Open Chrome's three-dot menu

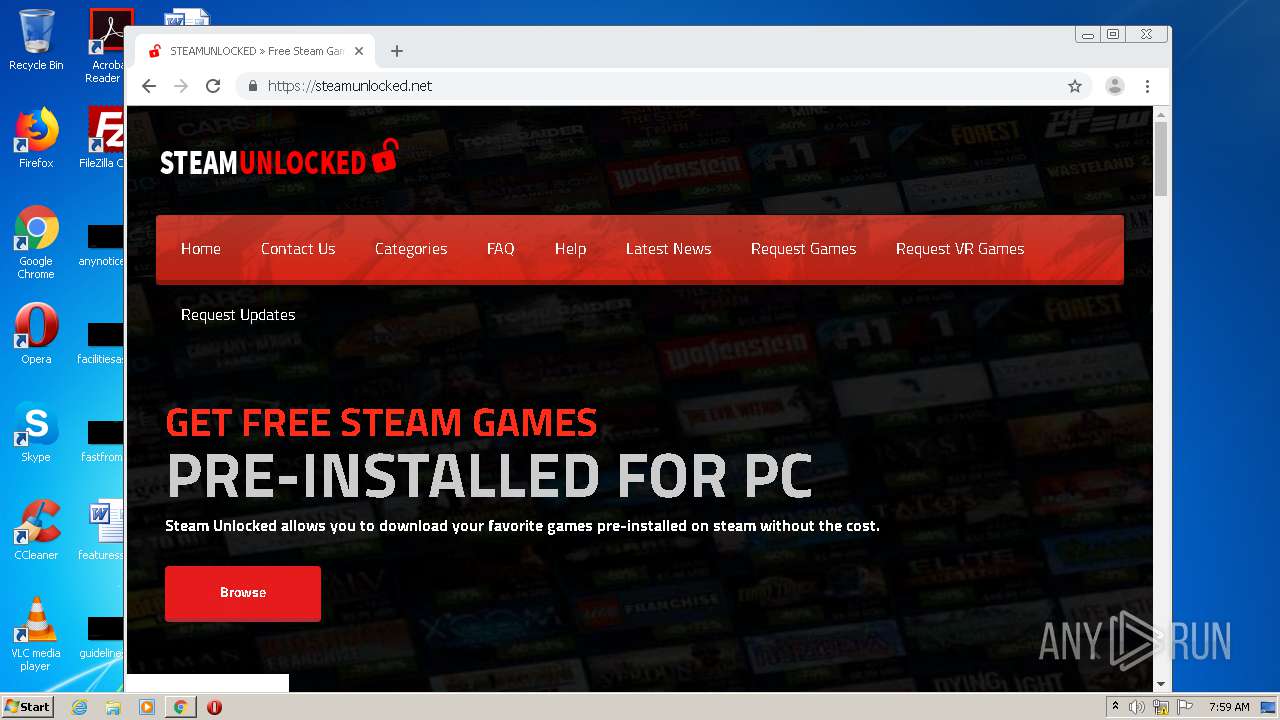point(1148,86)
